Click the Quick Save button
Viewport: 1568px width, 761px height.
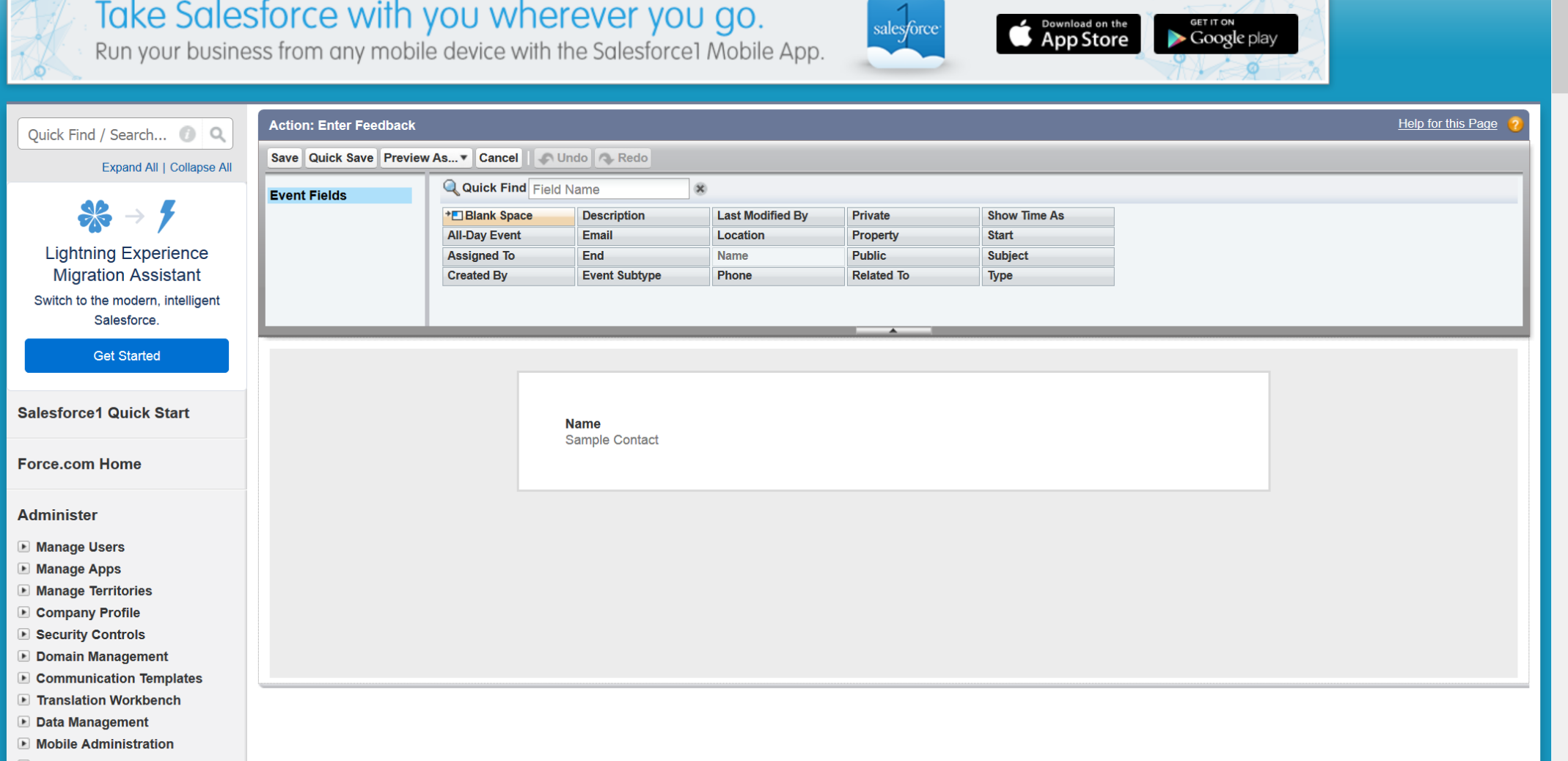(341, 158)
